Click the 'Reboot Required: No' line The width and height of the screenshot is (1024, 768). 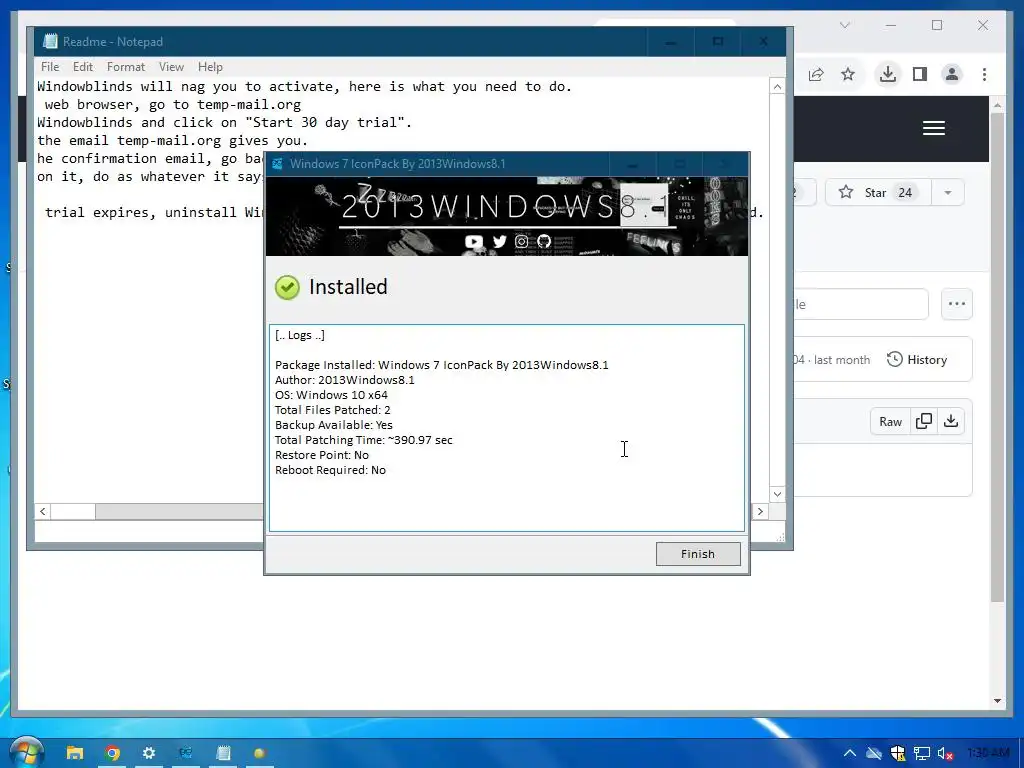point(330,470)
